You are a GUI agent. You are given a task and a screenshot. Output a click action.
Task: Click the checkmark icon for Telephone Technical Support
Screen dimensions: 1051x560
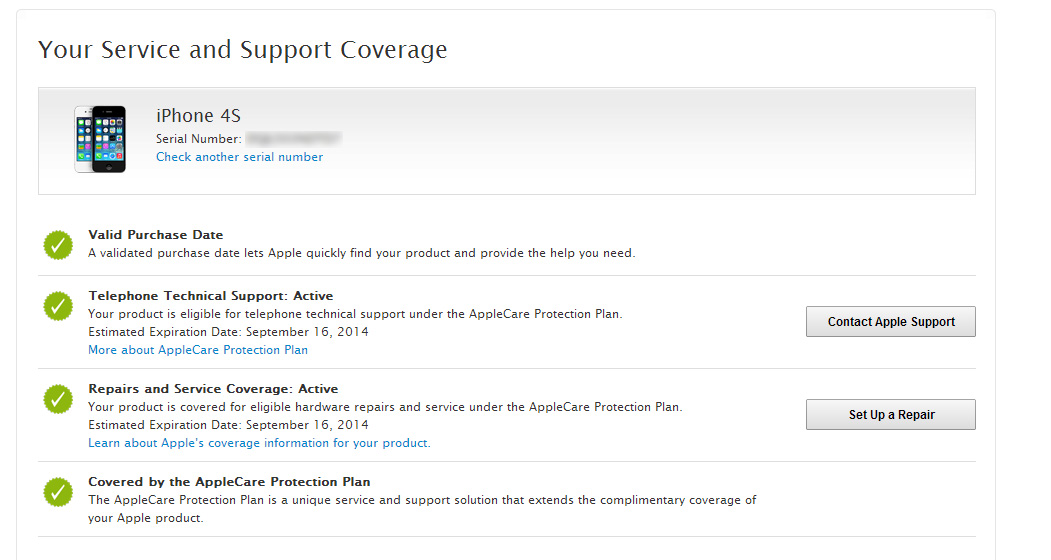pyautogui.click(x=58, y=306)
